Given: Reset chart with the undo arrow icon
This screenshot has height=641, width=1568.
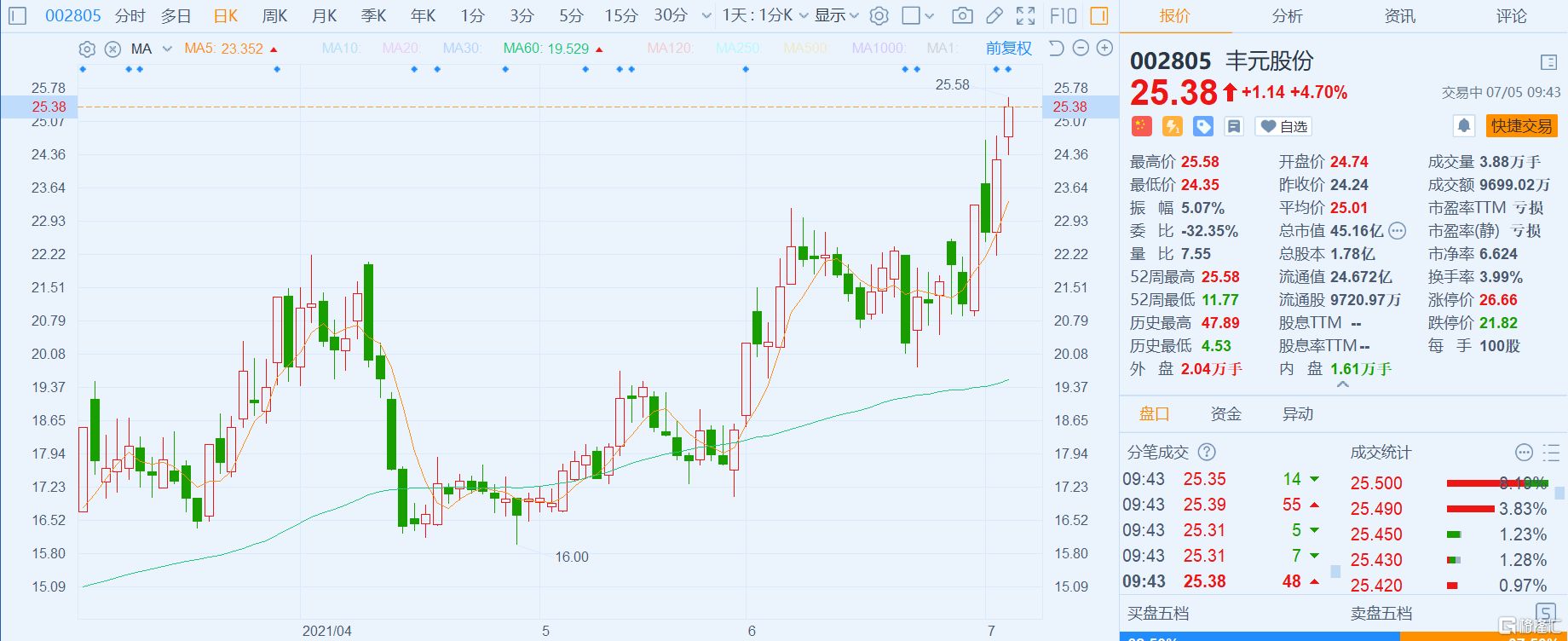Looking at the screenshot, I should (1056, 49).
